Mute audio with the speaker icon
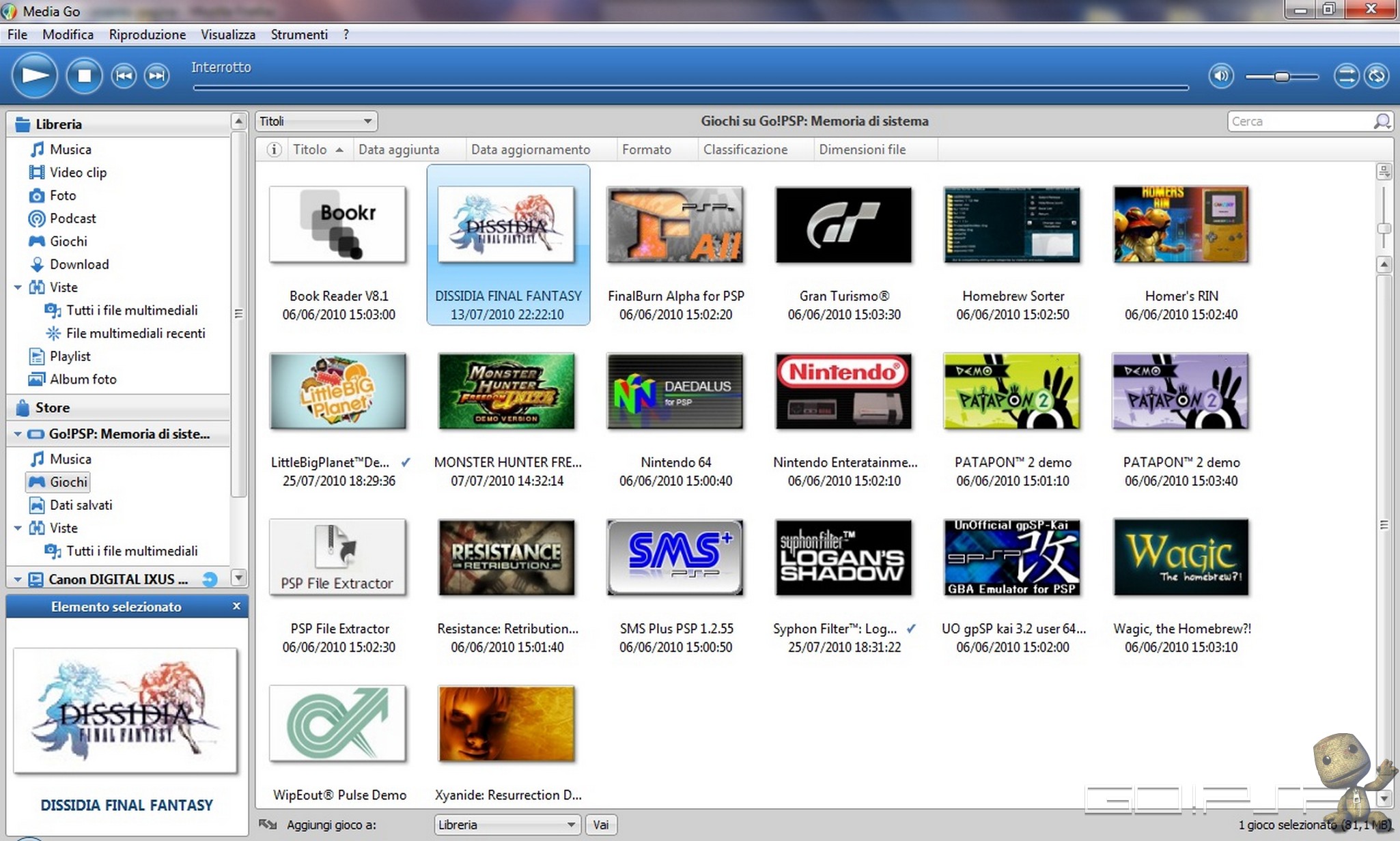Viewport: 1400px width, 841px height. tap(1221, 76)
